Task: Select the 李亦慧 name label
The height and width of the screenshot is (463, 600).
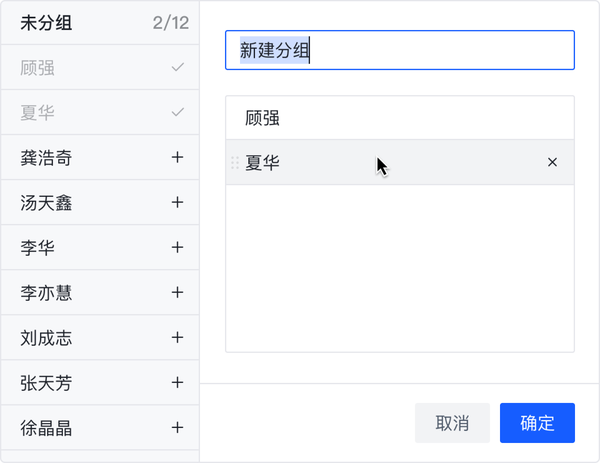Action: pos(46,293)
